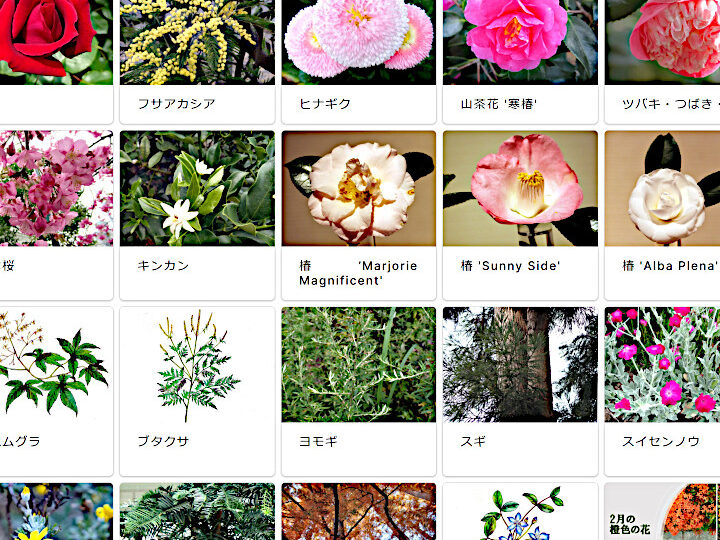Image resolution: width=720 pixels, height=540 pixels.
Task: Open the フサアカシア yellow mimosa photo
Action: (197, 42)
